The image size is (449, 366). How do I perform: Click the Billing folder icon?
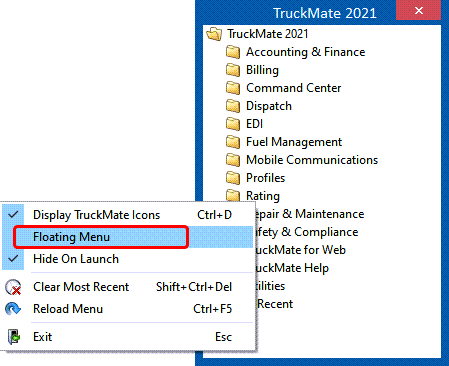[233, 70]
